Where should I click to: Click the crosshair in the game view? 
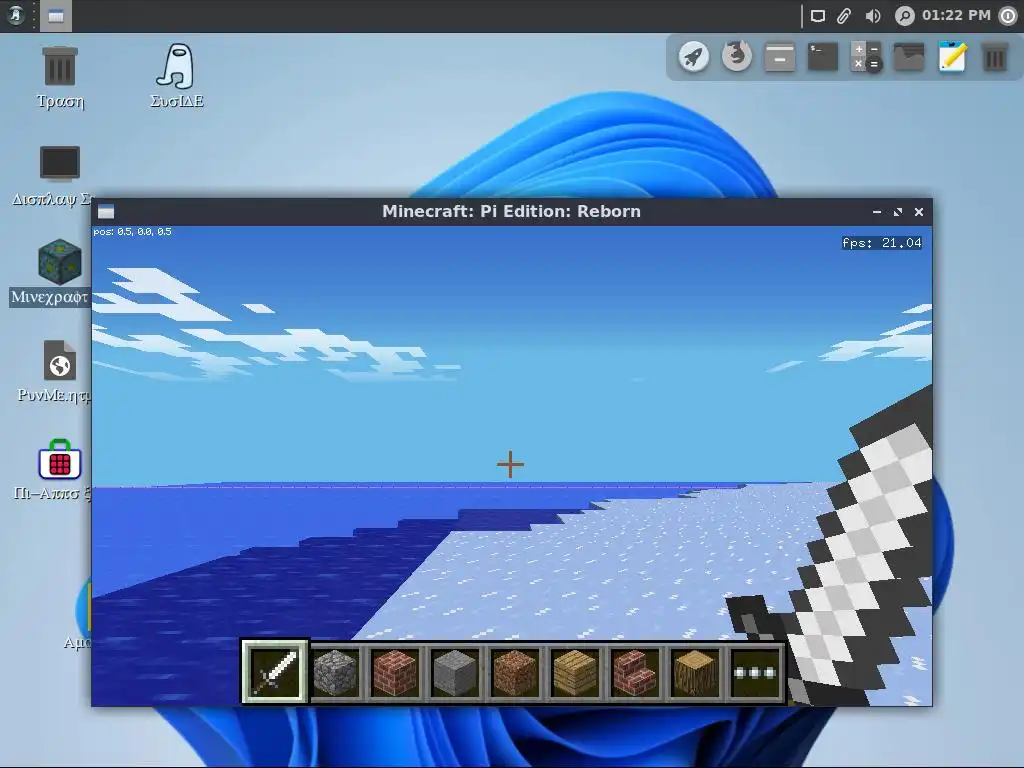510,464
